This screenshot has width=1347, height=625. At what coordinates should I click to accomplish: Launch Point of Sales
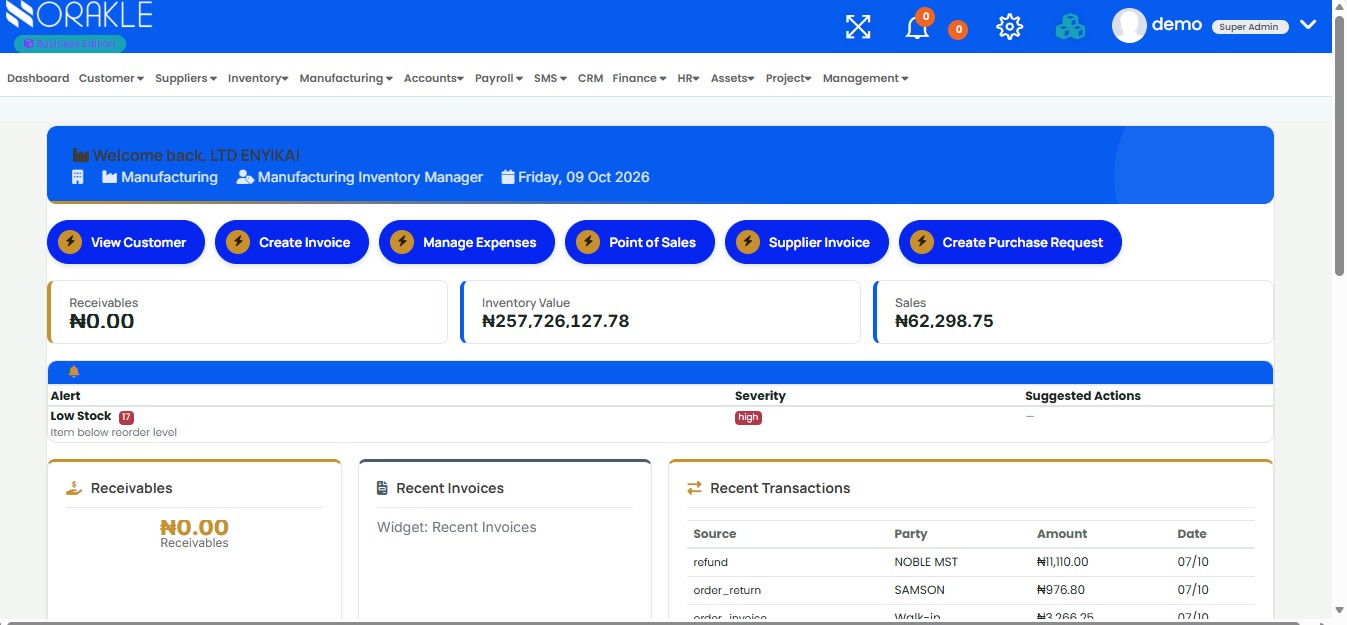[x=640, y=242]
